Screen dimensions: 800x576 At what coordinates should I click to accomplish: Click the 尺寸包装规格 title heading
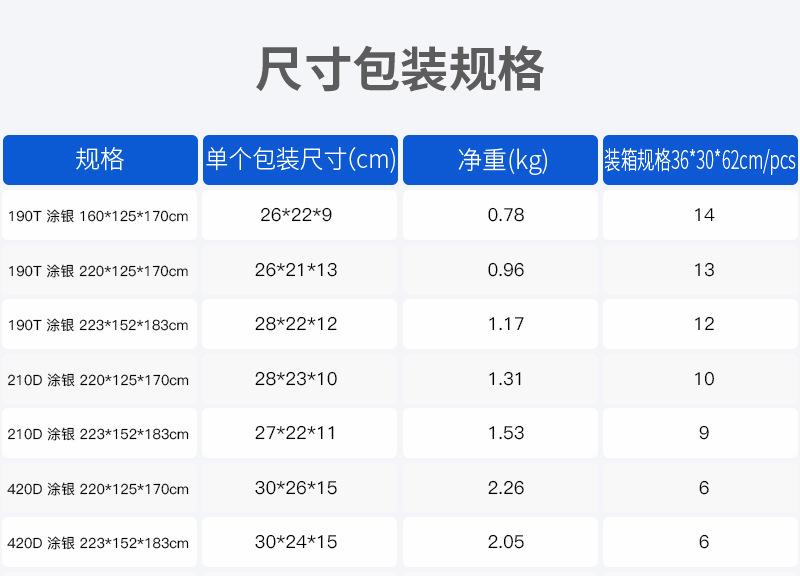(400, 69)
